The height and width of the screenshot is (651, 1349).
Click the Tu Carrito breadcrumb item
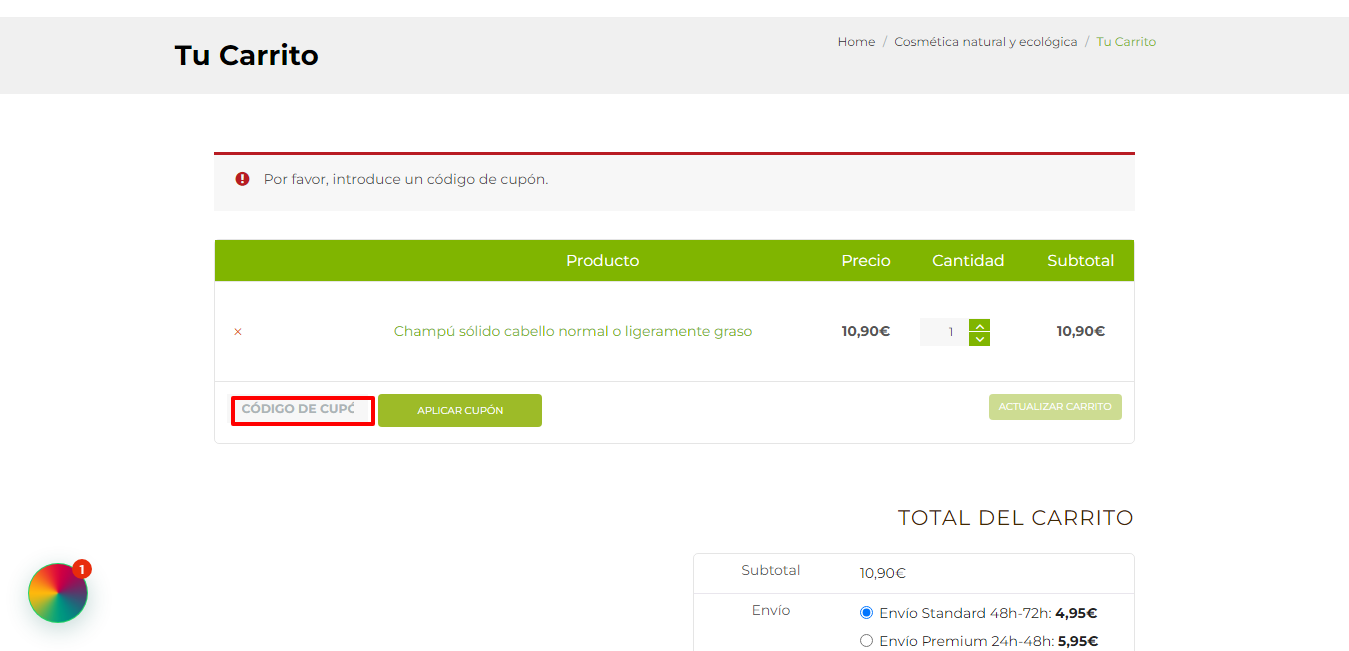[1126, 42]
